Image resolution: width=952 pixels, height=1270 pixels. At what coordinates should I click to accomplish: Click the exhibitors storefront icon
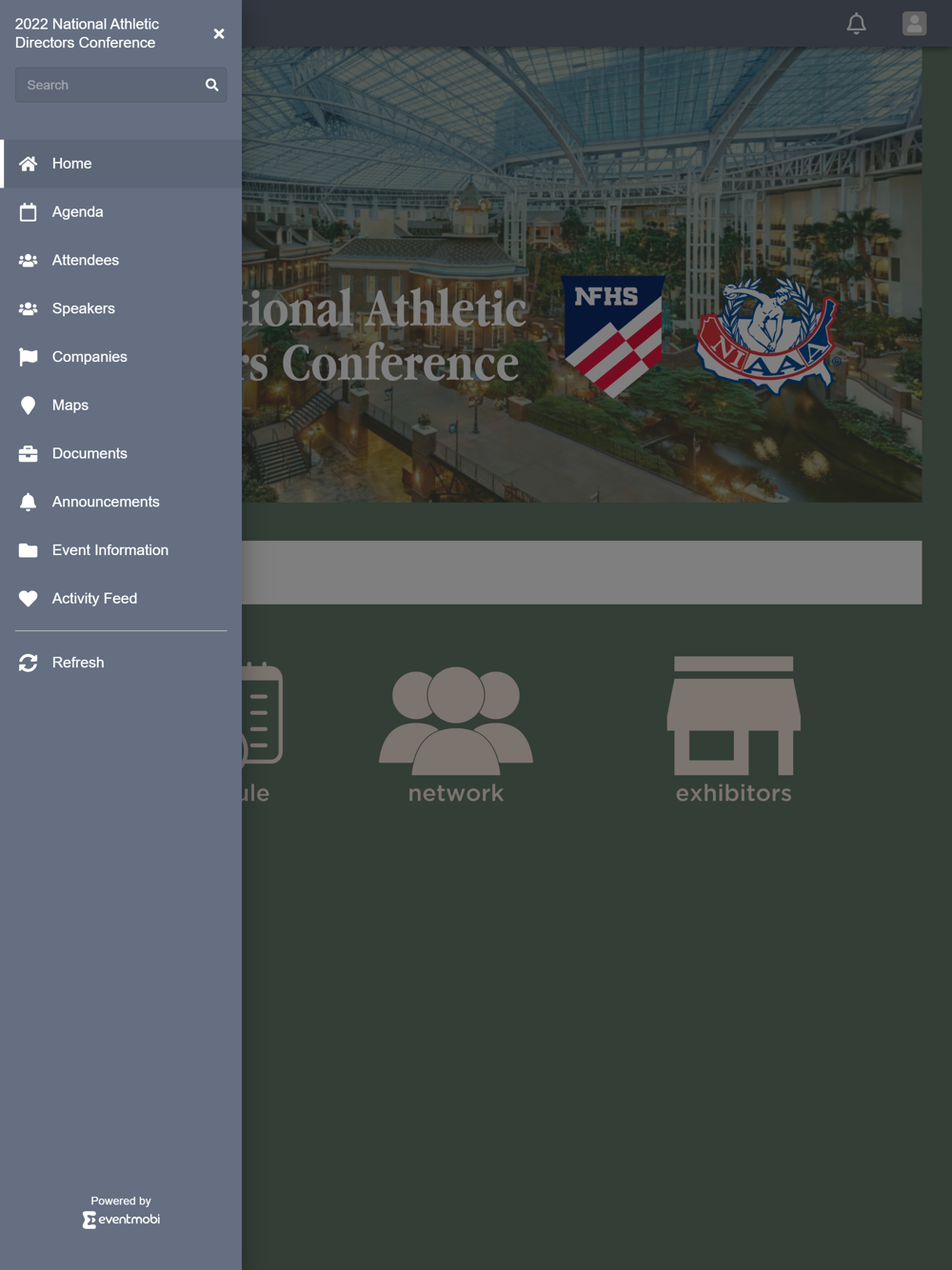(x=734, y=715)
